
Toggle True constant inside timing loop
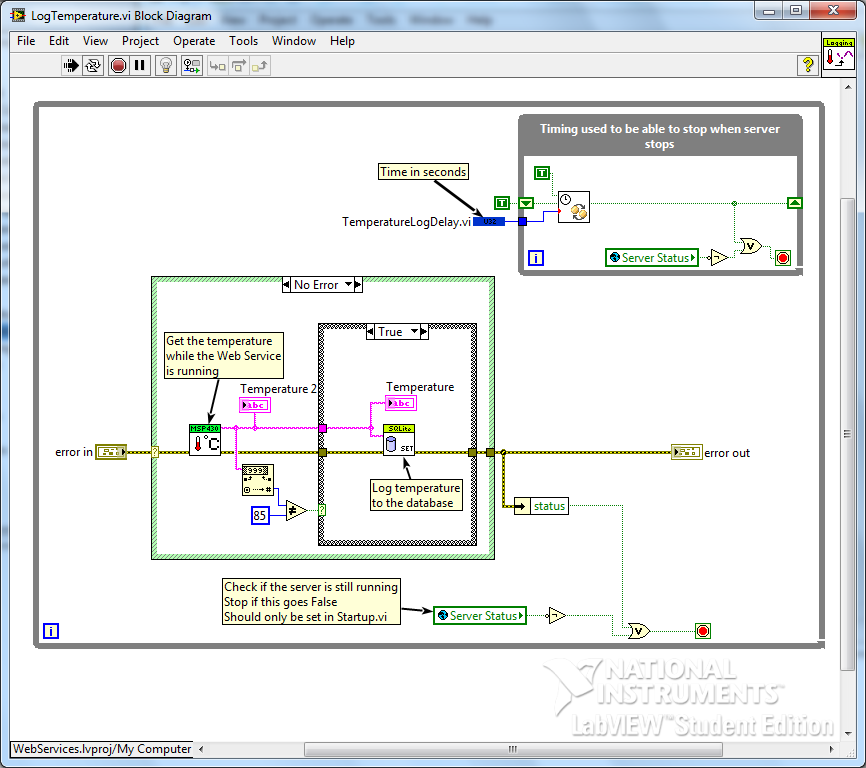click(542, 173)
